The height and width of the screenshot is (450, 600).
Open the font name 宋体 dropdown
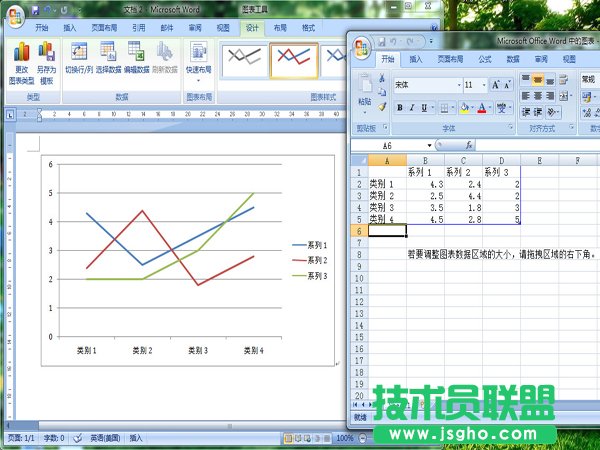click(459, 85)
